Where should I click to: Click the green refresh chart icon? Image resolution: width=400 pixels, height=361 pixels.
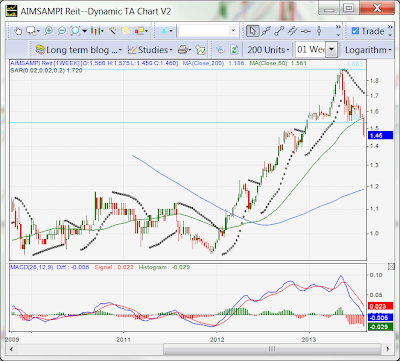pyautogui.click(x=234, y=50)
